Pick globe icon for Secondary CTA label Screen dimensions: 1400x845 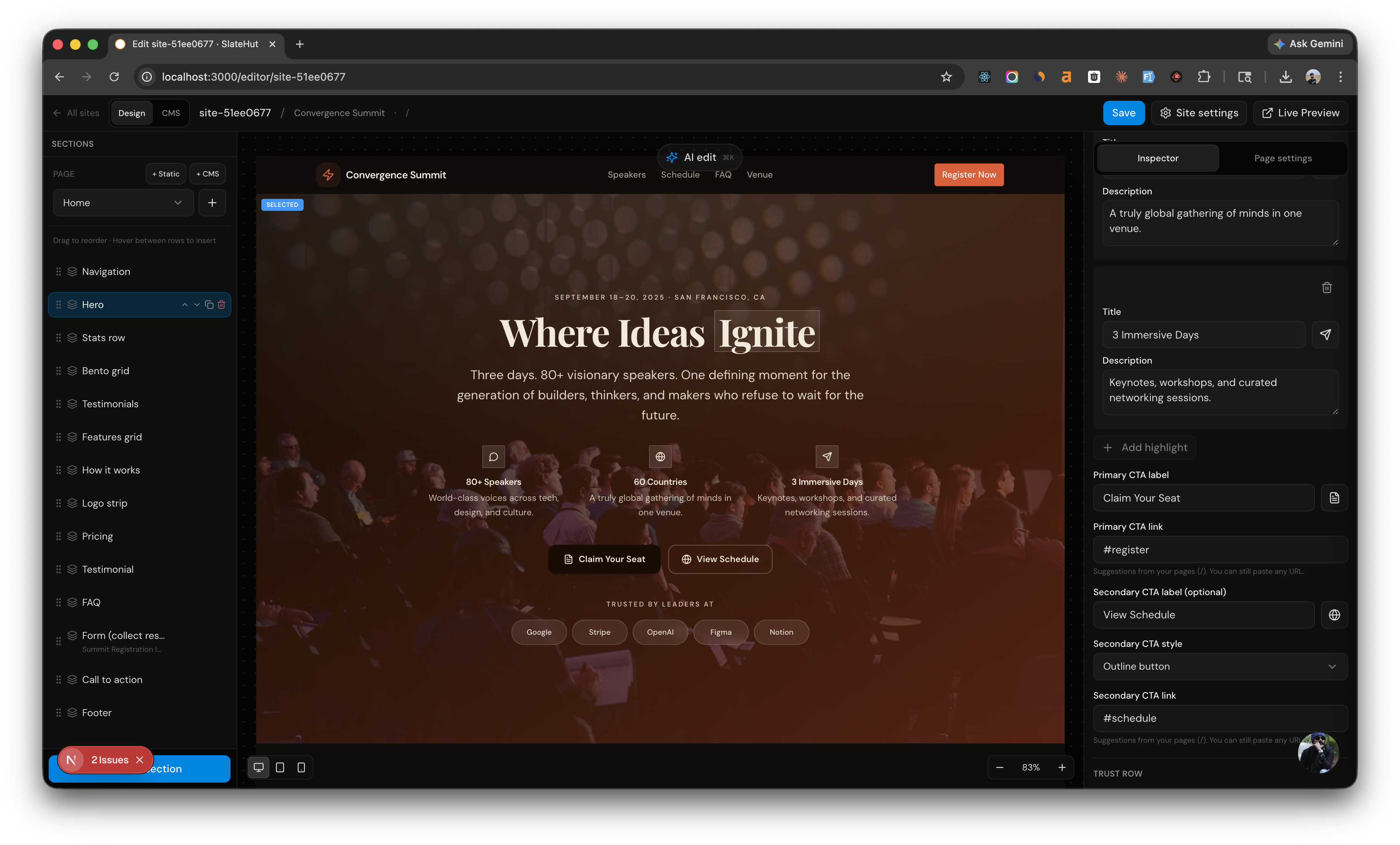(x=1334, y=615)
